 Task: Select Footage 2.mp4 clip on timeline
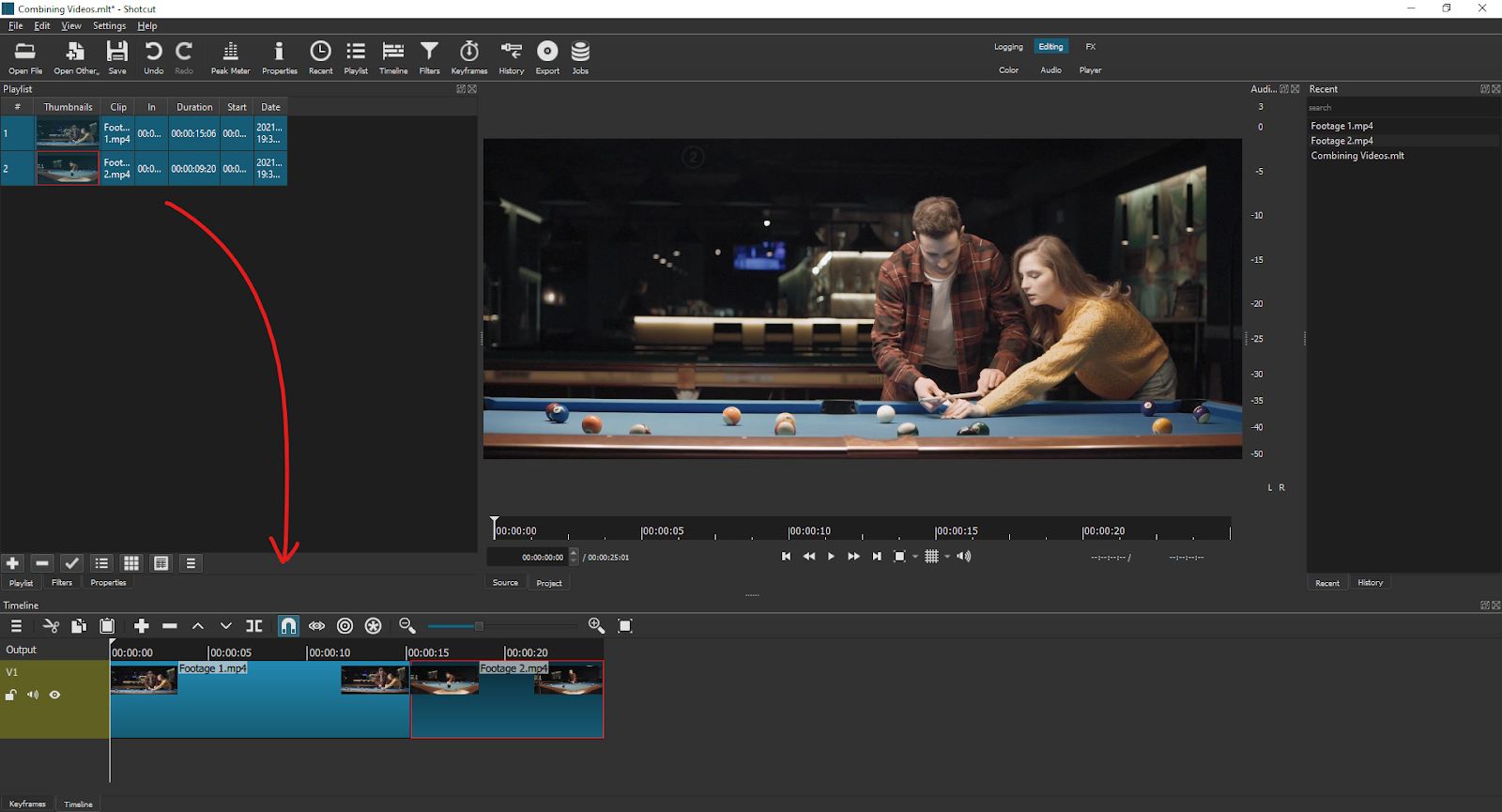click(x=507, y=699)
